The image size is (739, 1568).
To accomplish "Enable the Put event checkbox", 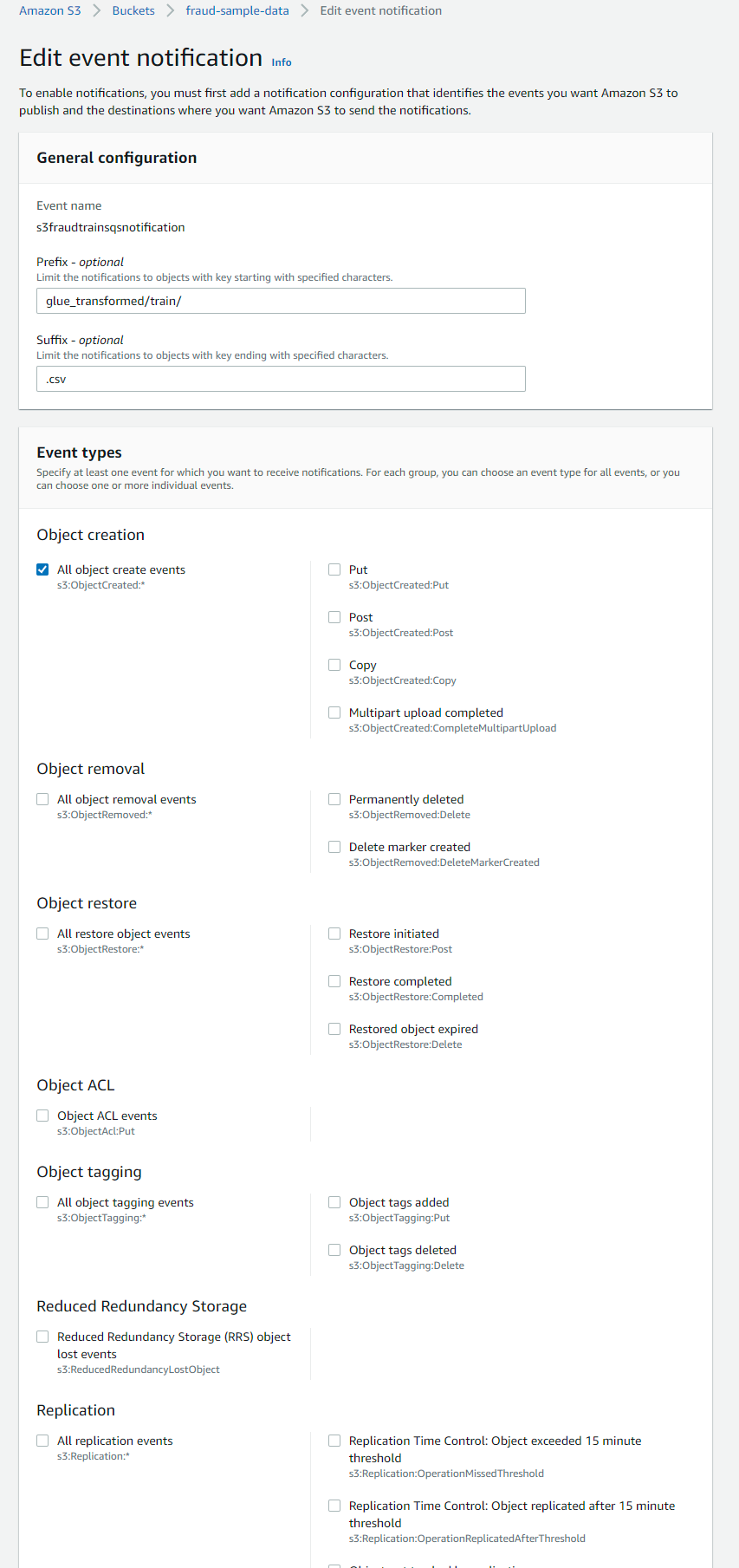I will [x=334, y=569].
